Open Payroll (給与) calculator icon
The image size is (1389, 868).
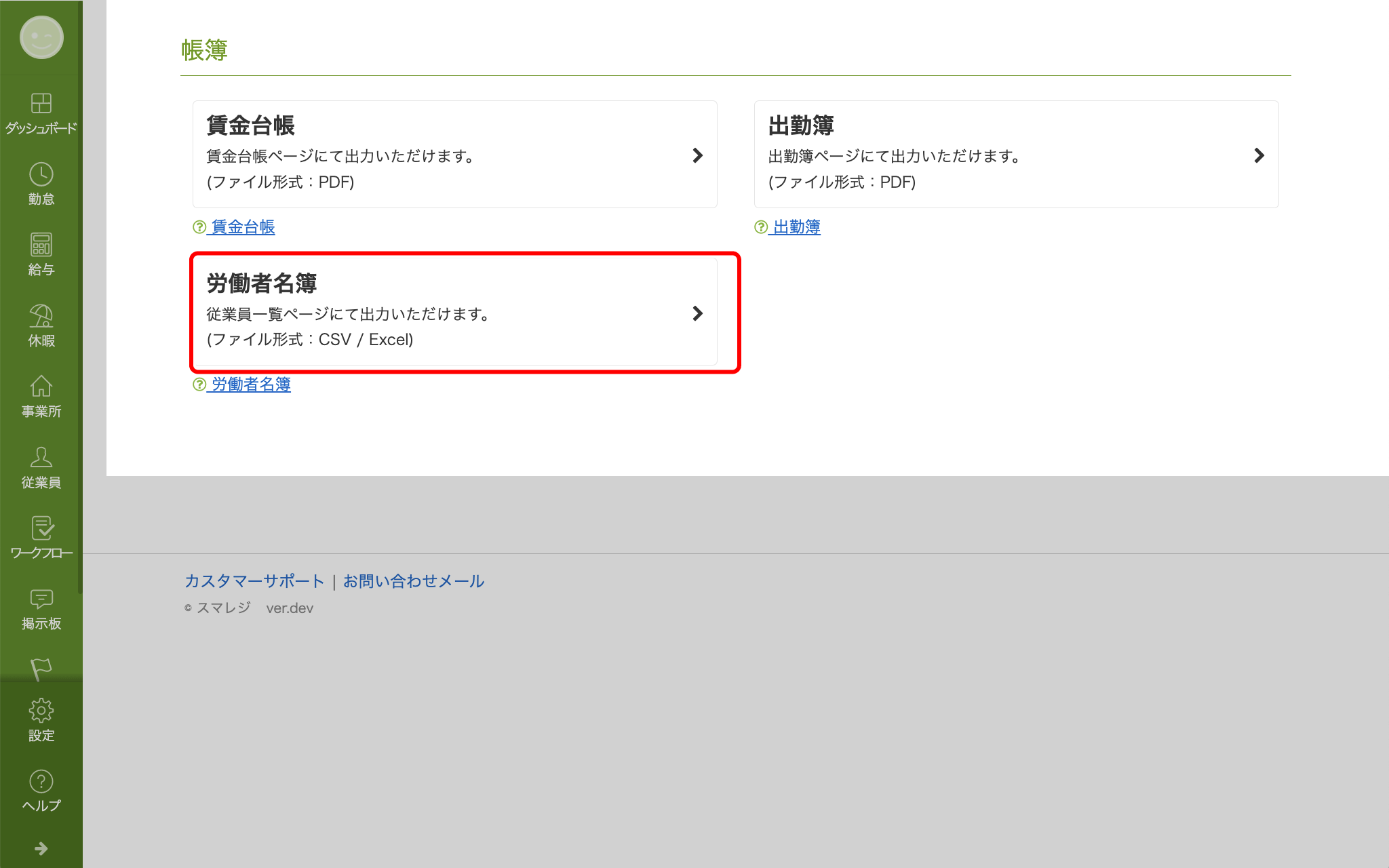click(41, 245)
